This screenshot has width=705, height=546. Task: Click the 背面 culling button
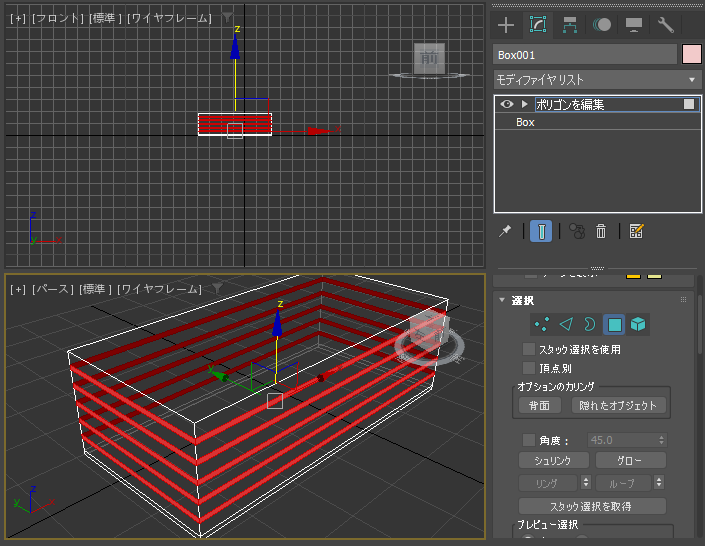(540, 405)
